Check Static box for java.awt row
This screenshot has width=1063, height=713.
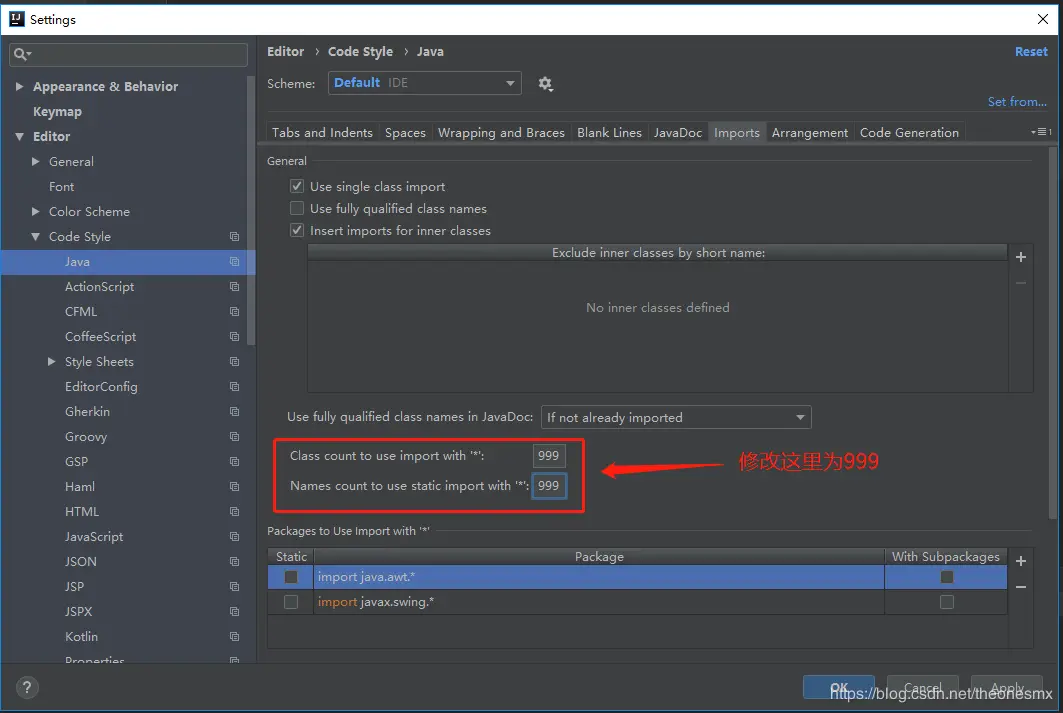coord(291,577)
